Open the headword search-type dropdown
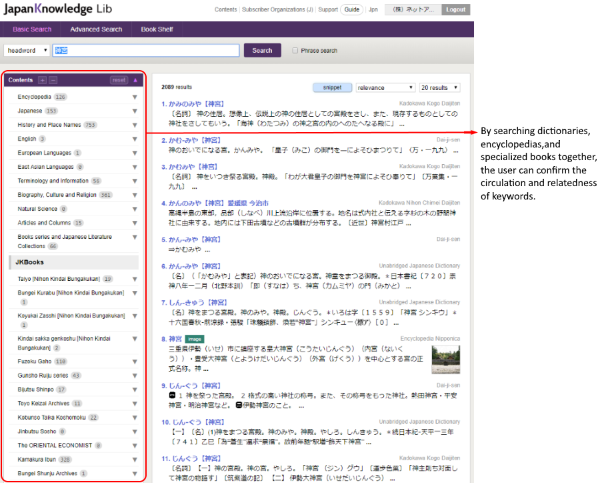Viewport: 600px width, 483px height. point(25,50)
